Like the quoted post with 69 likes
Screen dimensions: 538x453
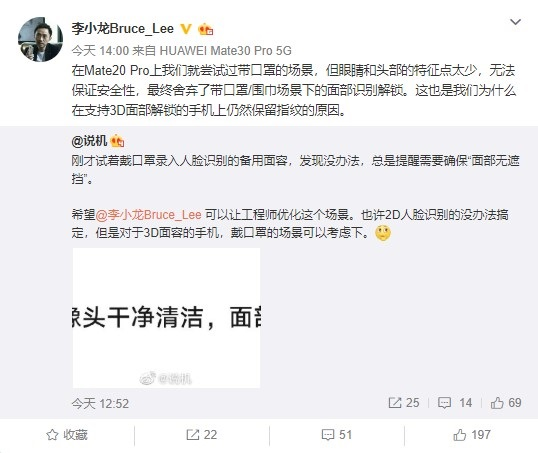pos(506,403)
